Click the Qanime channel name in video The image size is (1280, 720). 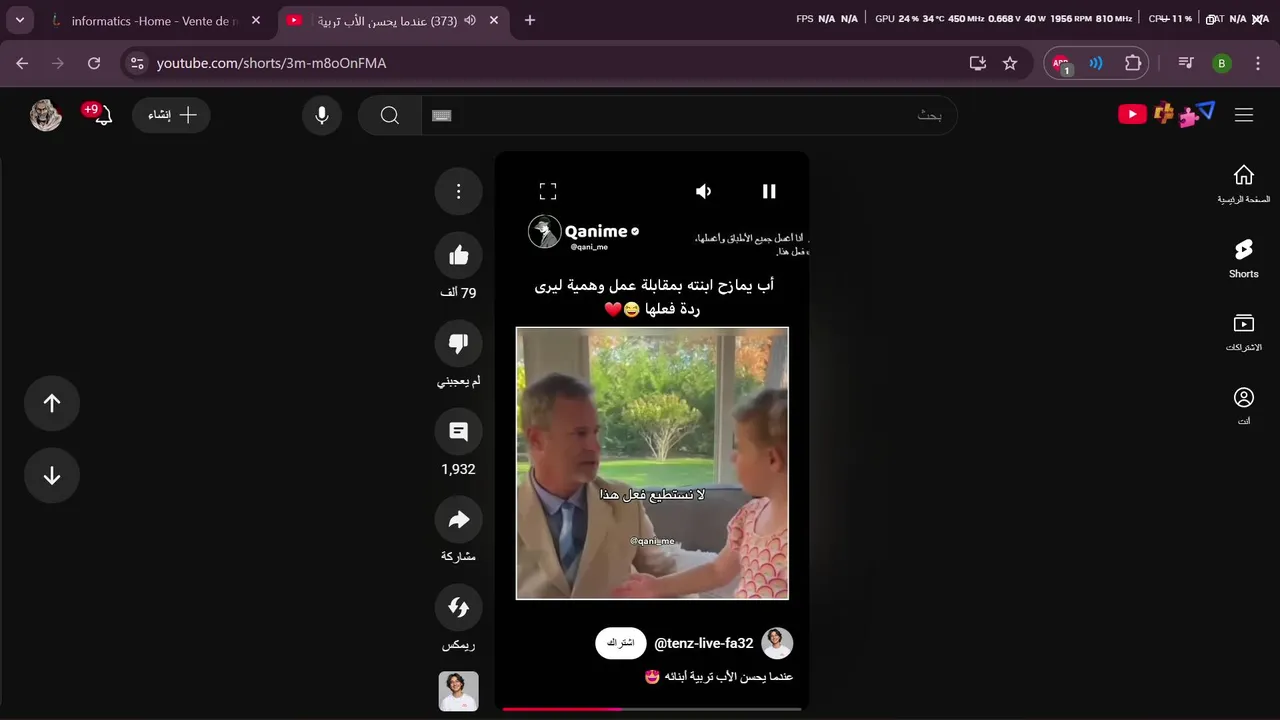596,231
